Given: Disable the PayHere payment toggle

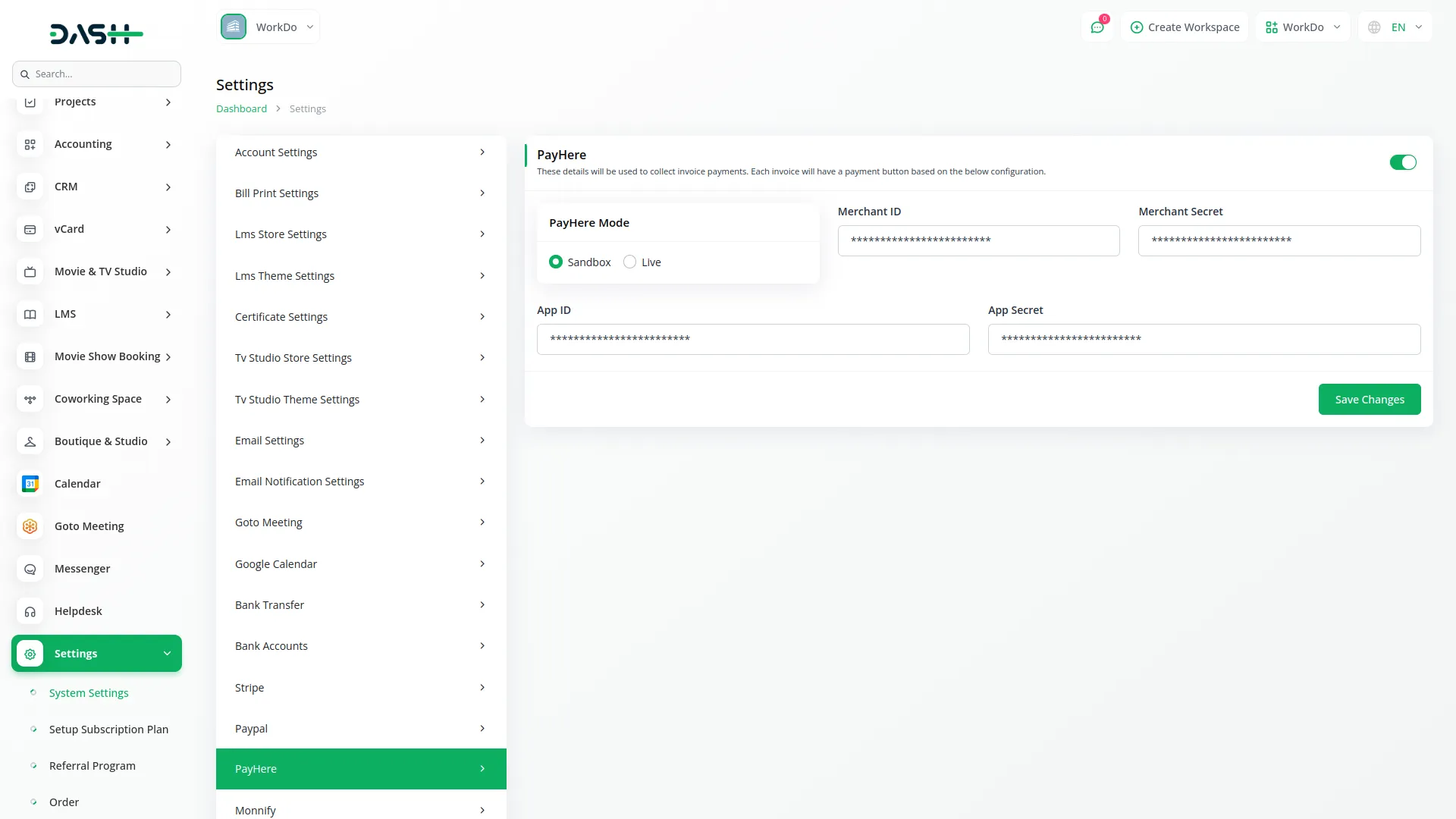Looking at the screenshot, I should [1402, 162].
